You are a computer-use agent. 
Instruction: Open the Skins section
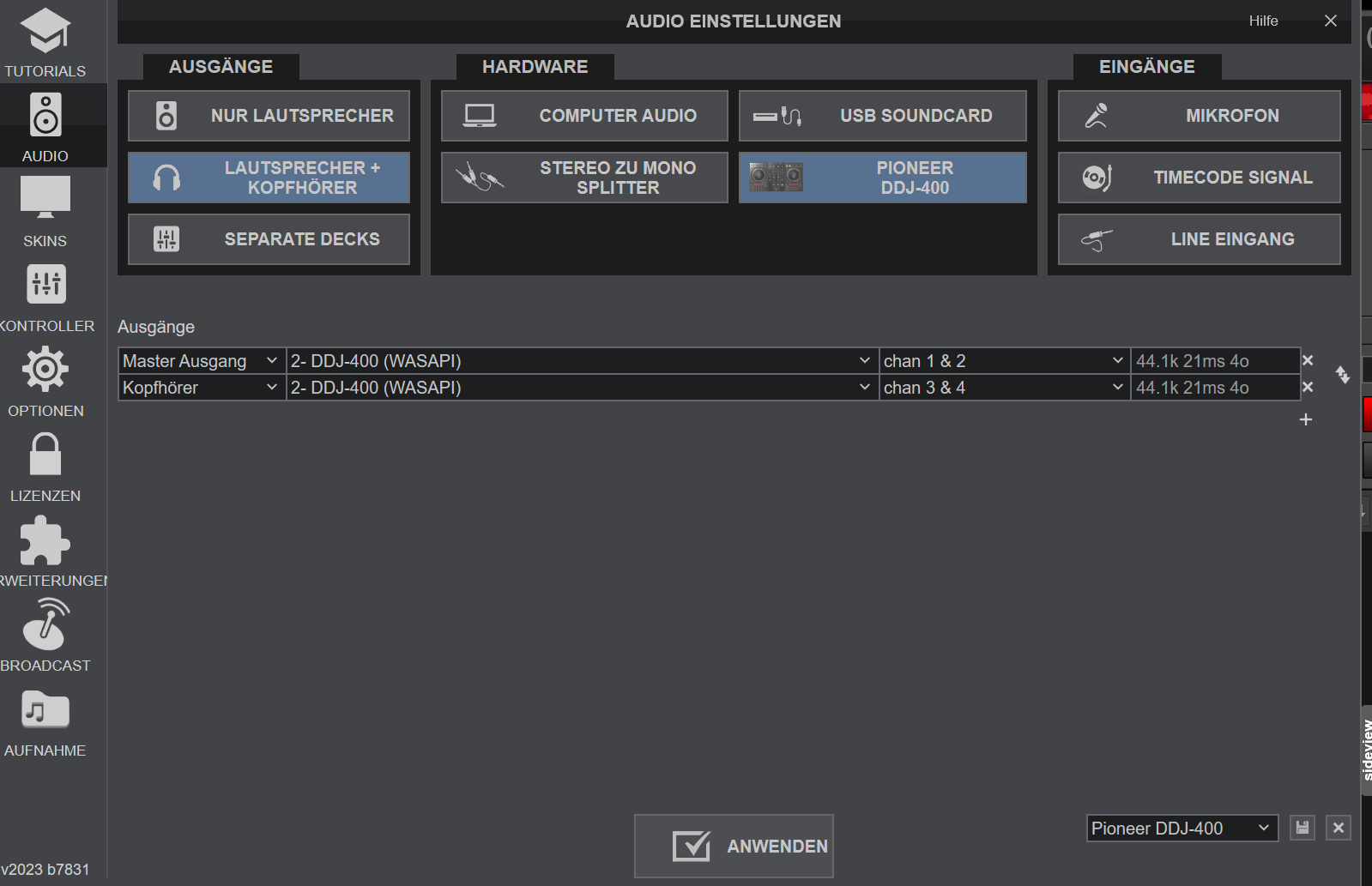click(45, 211)
